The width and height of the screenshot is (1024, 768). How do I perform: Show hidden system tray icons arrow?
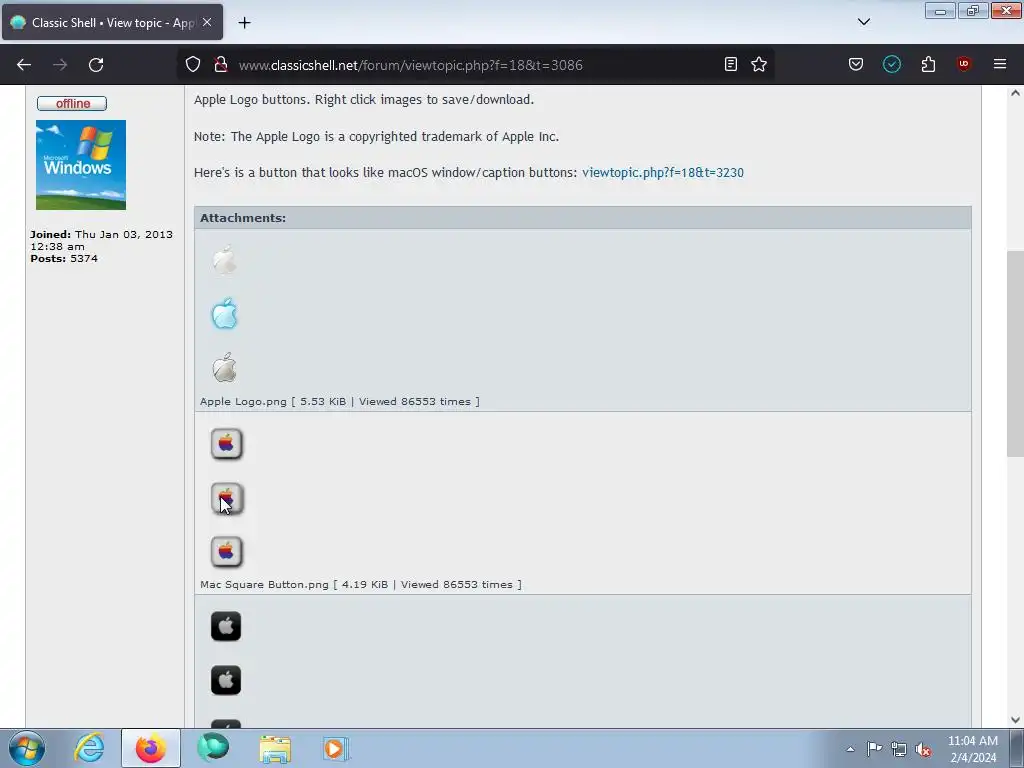(850, 749)
